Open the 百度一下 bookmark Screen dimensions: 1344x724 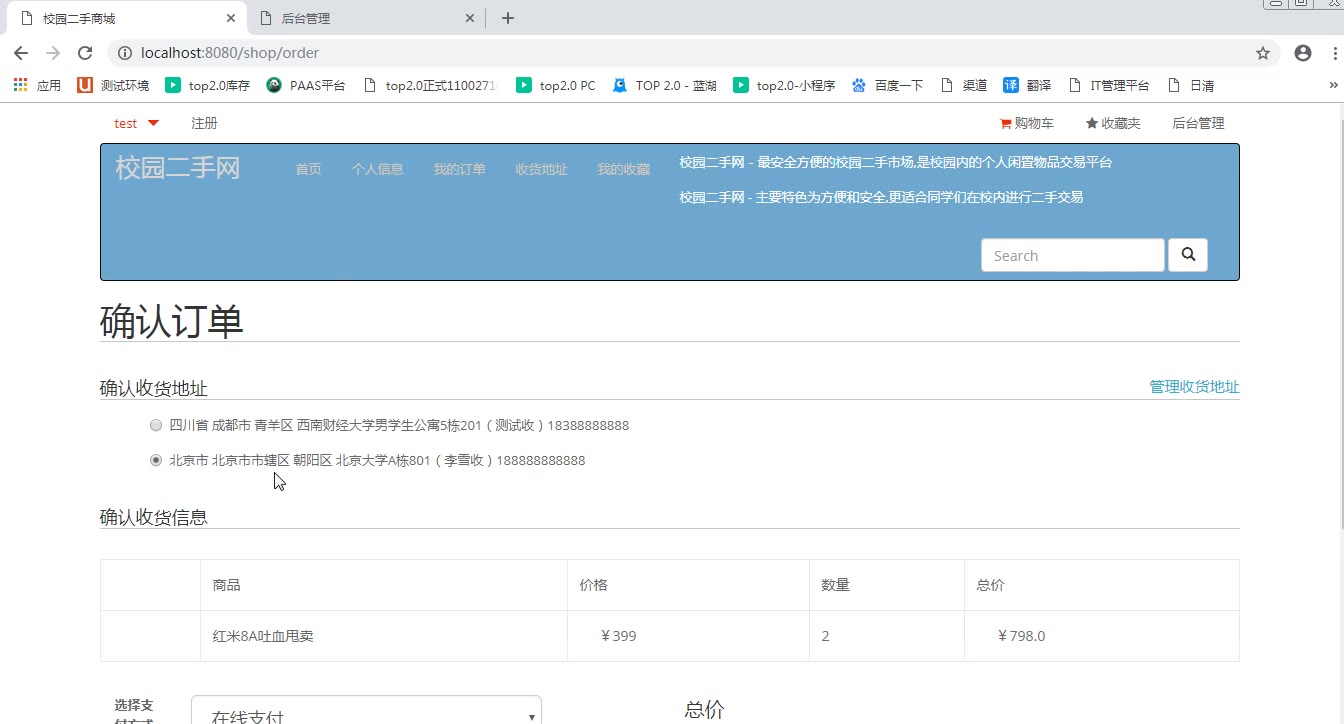pos(887,86)
